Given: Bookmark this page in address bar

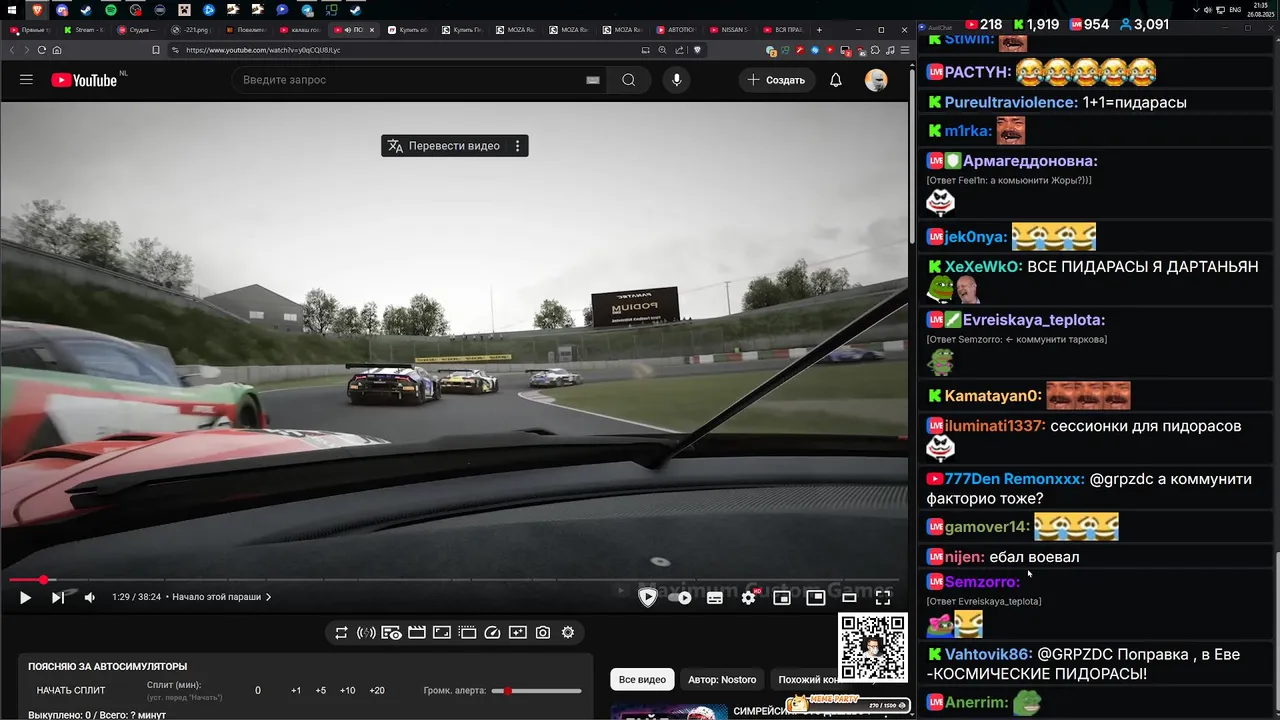Looking at the screenshot, I should (156, 50).
